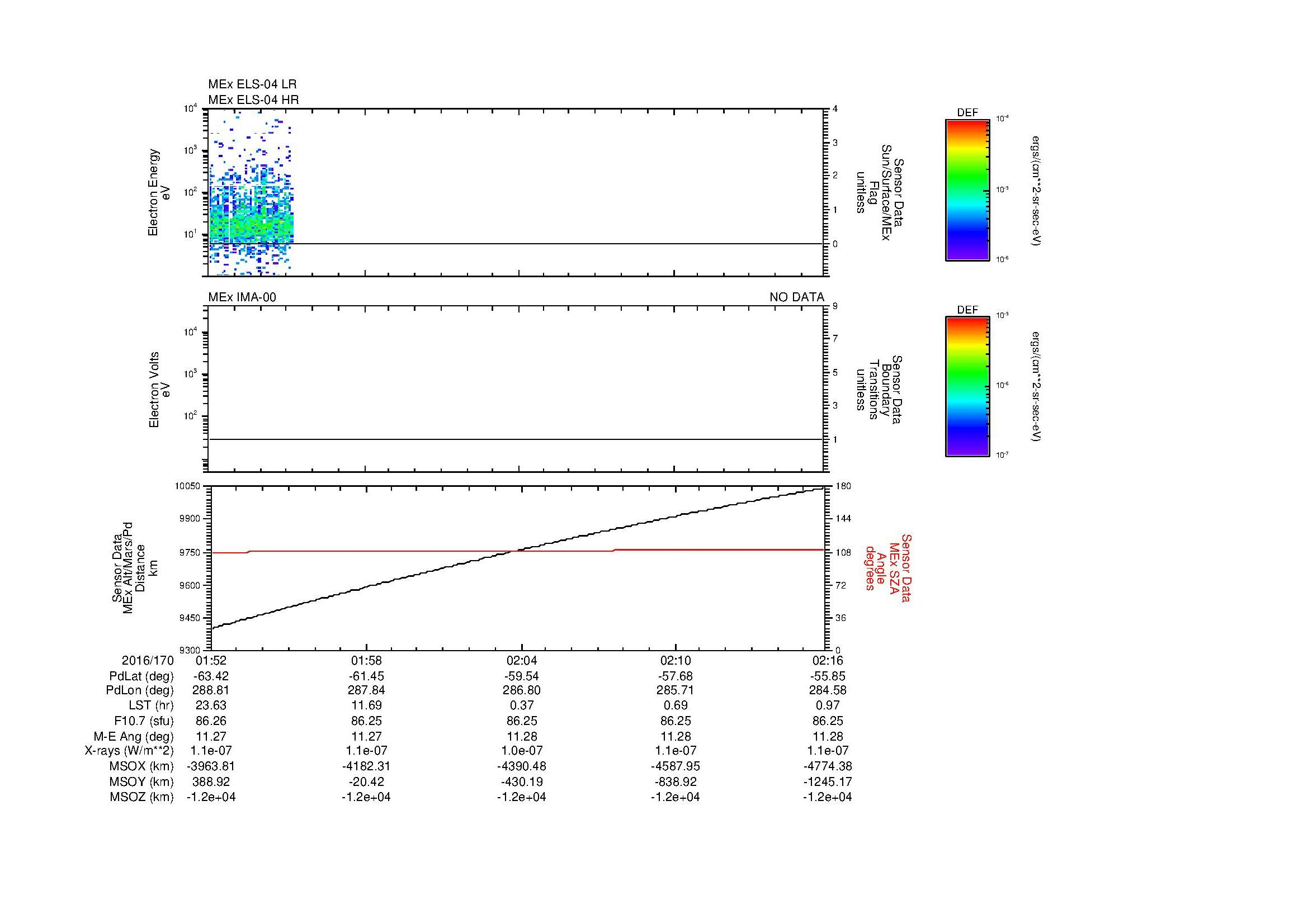Click the 'PdLat (deg)' row label
The width and height of the screenshot is (1308, 924).
tap(141, 676)
